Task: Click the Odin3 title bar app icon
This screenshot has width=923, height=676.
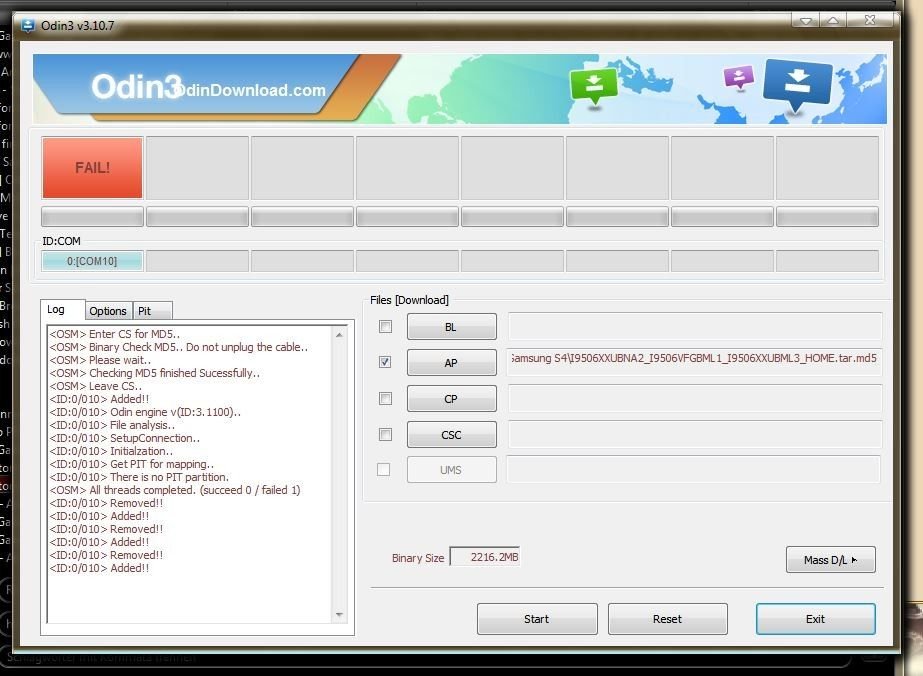Action: (x=28, y=26)
